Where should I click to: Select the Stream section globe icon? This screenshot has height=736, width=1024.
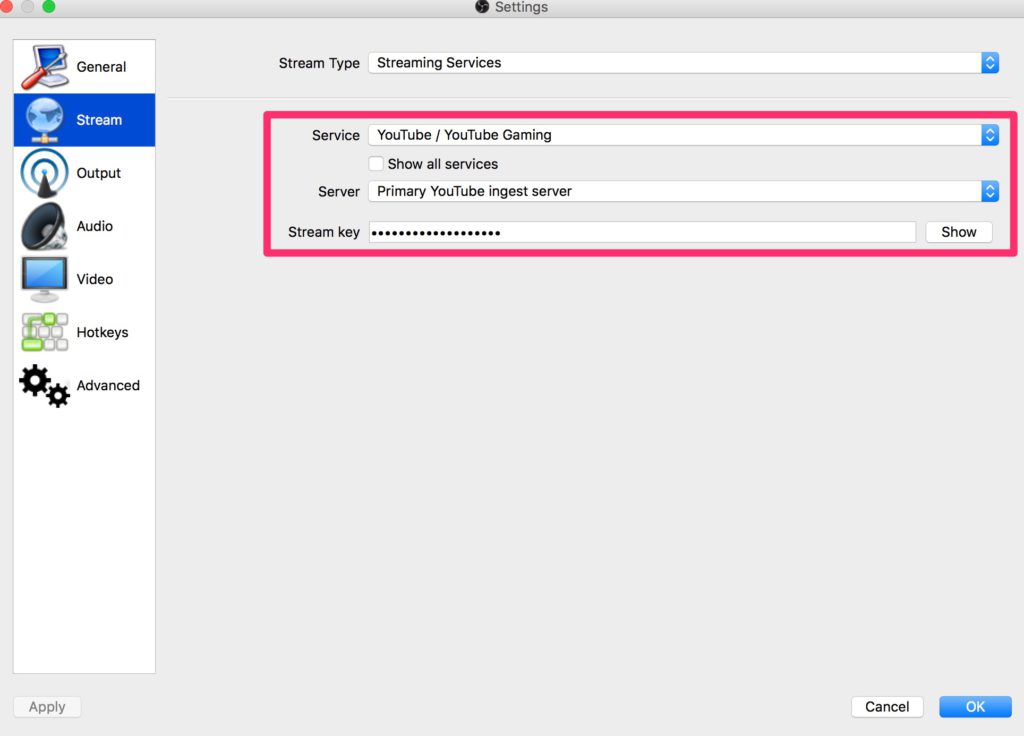(44, 120)
